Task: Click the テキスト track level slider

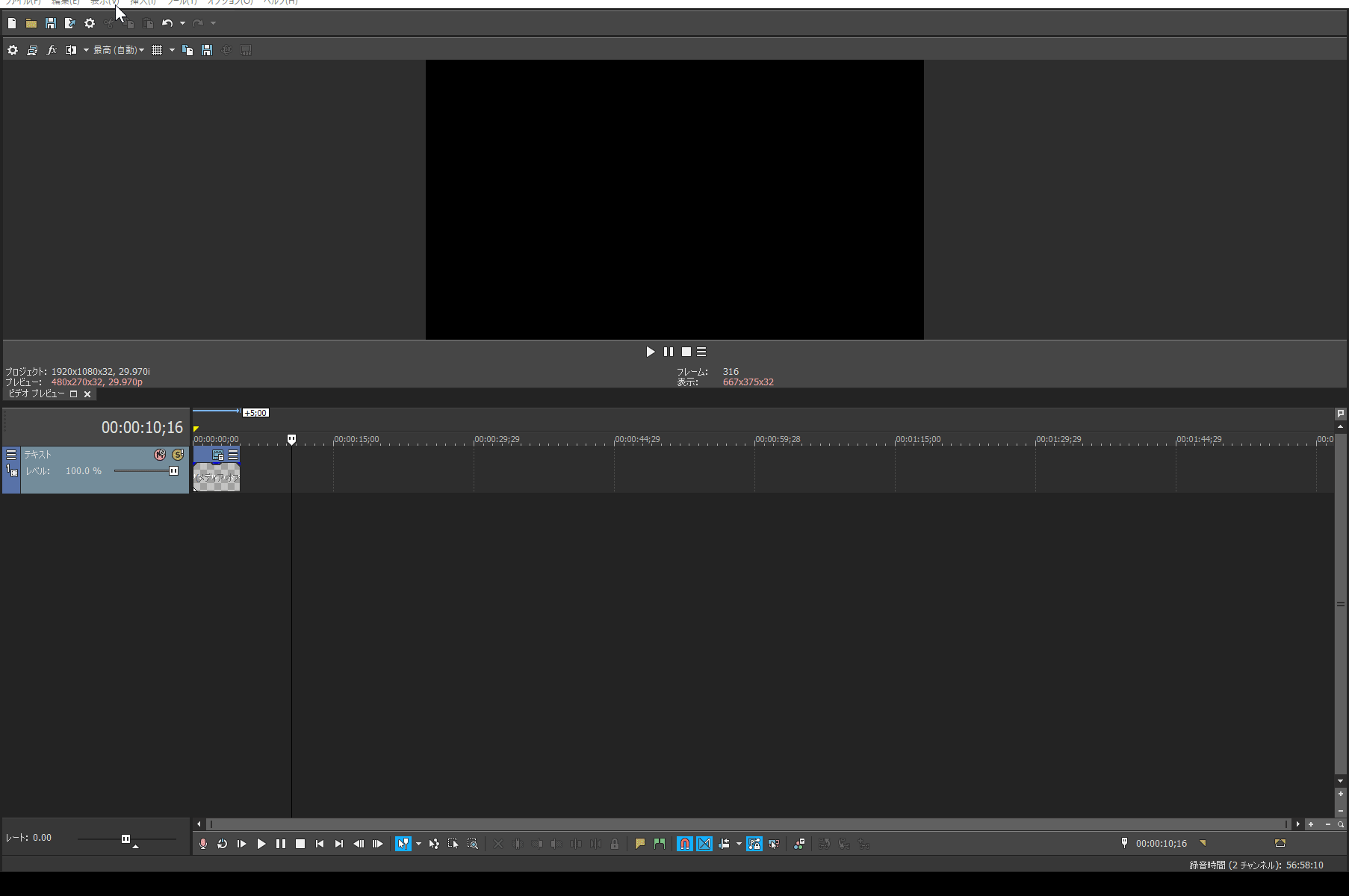Action: point(146,471)
